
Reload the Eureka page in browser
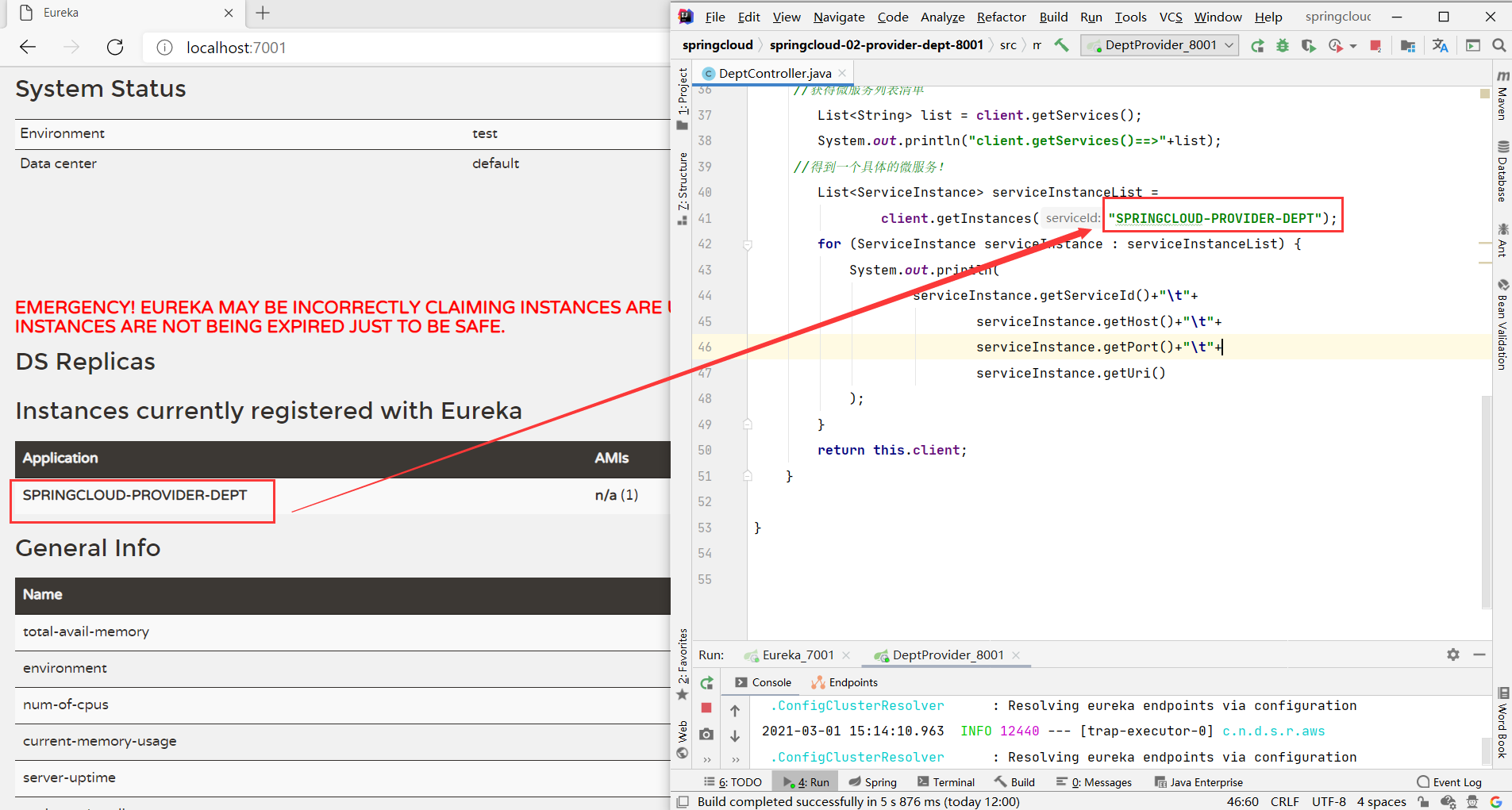(115, 48)
